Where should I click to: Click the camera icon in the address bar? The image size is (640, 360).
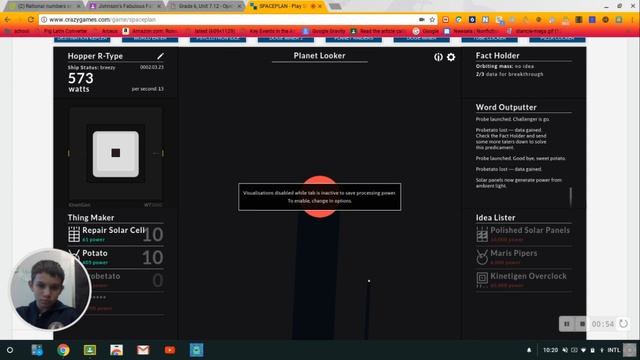422,19
